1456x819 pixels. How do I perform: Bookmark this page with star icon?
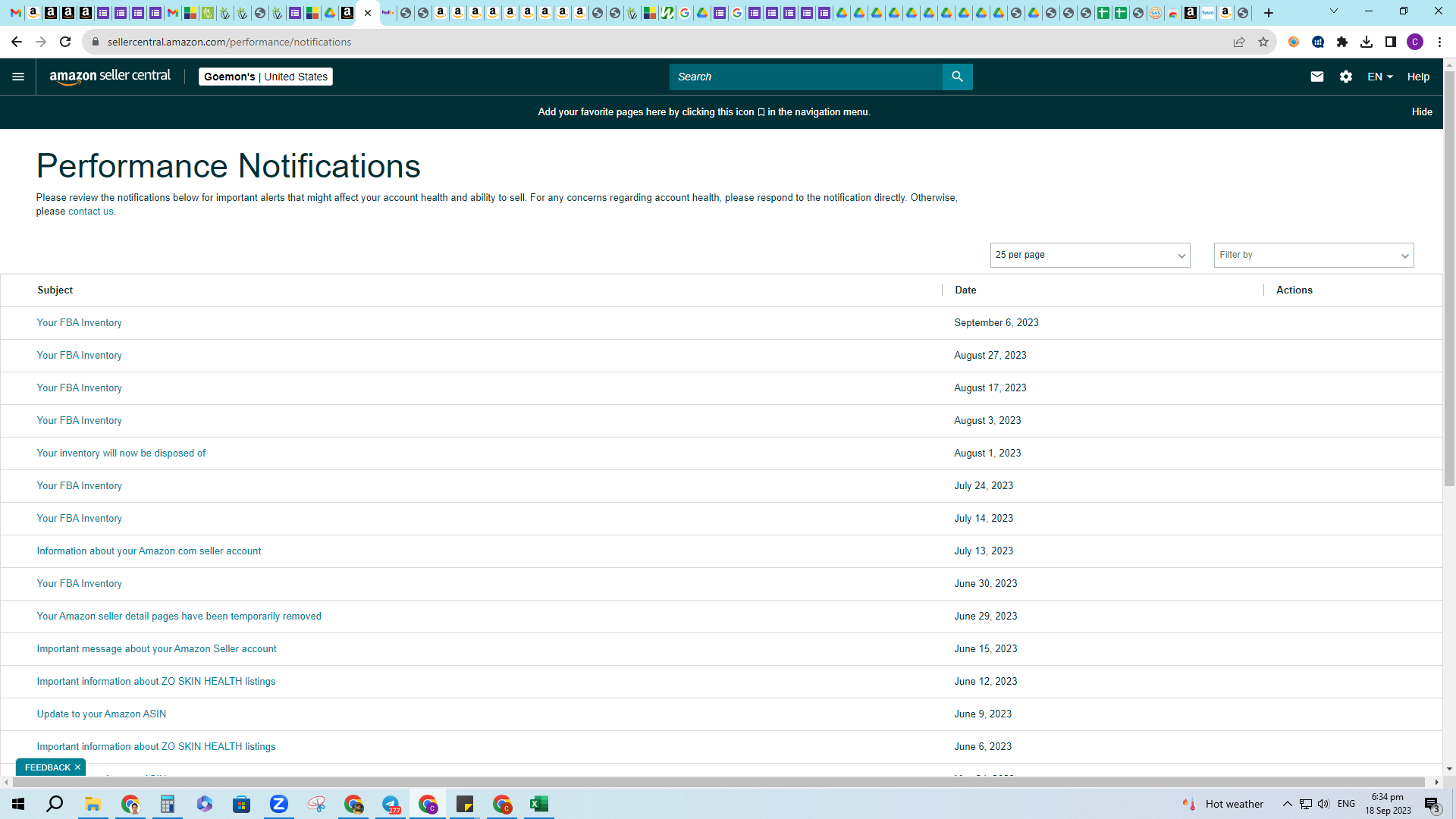pyautogui.click(x=1263, y=42)
